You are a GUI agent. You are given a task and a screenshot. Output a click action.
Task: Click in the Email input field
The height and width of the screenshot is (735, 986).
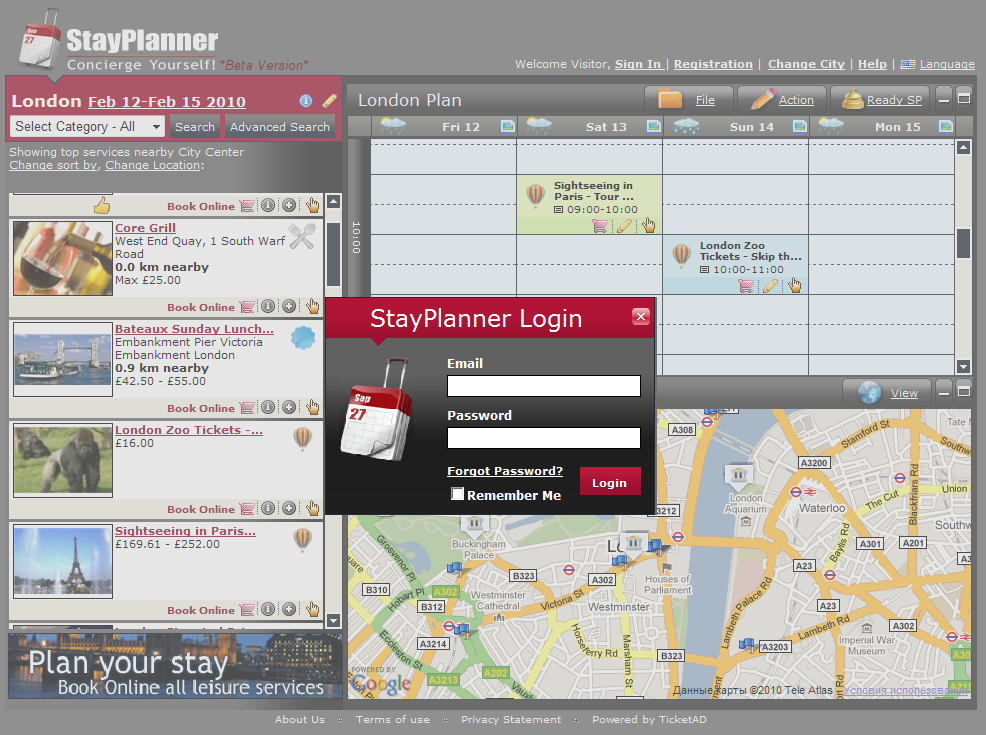click(x=544, y=386)
